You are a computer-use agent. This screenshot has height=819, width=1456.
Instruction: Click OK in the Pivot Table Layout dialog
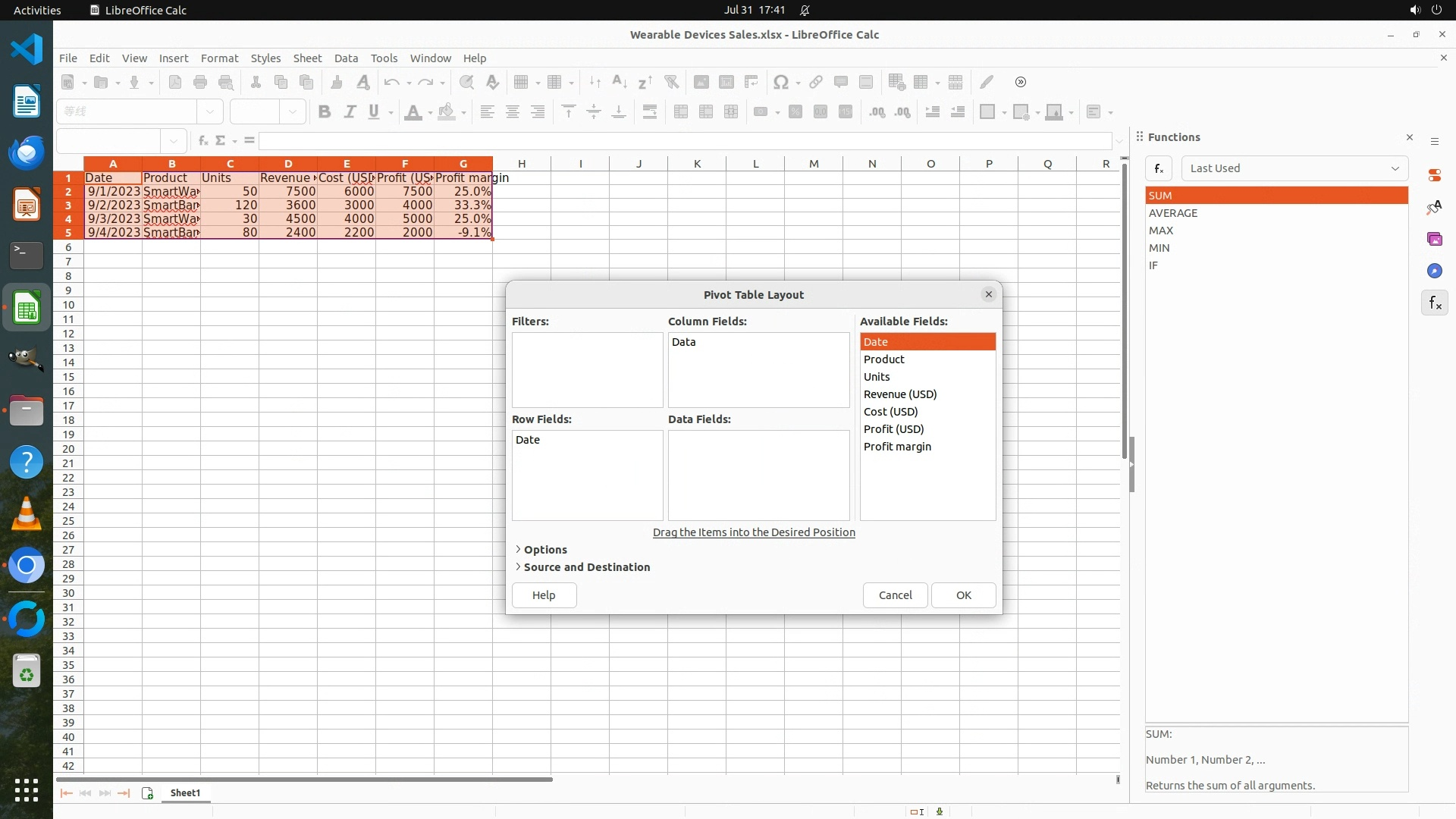coord(963,595)
